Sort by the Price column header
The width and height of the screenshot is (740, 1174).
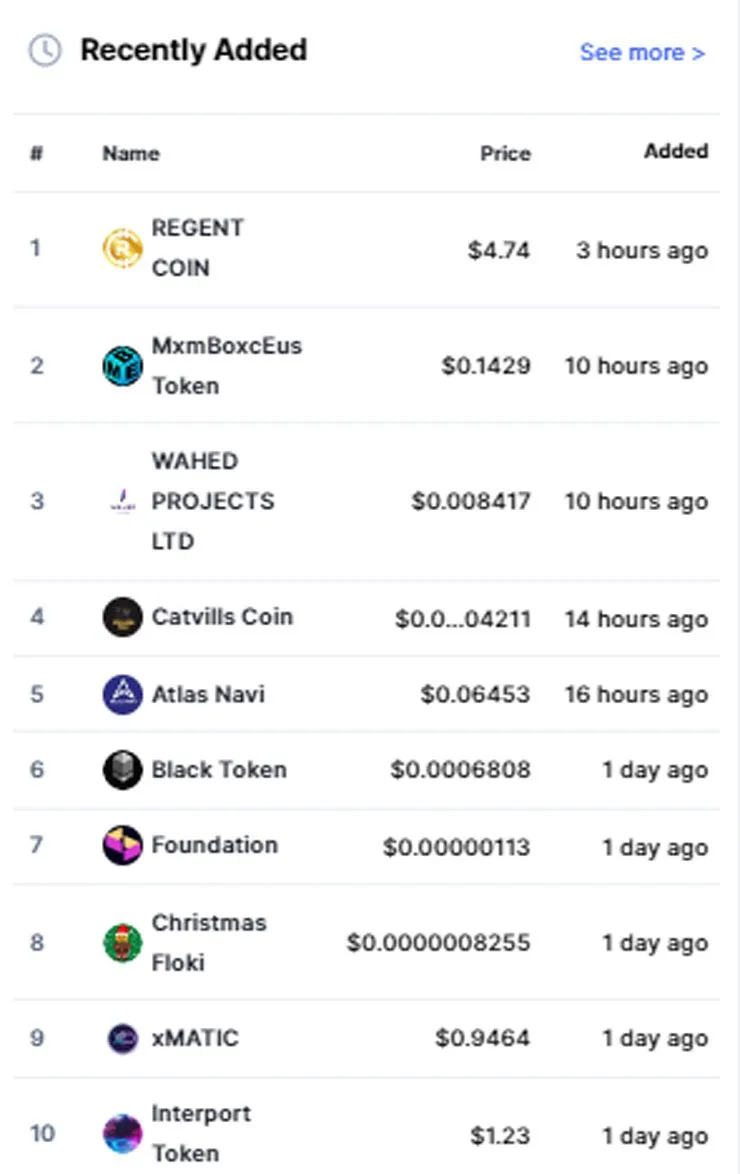pyautogui.click(x=506, y=153)
